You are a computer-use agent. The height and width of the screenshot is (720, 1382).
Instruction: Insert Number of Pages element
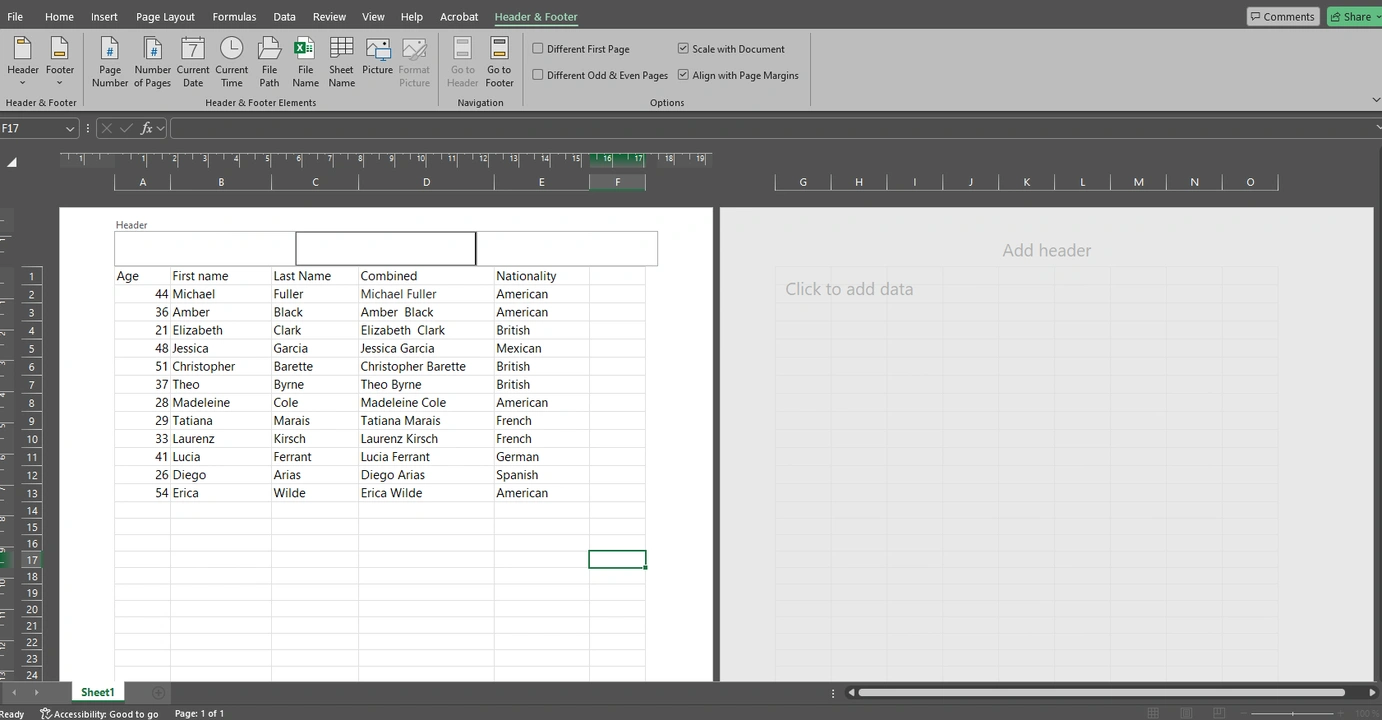pos(152,62)
